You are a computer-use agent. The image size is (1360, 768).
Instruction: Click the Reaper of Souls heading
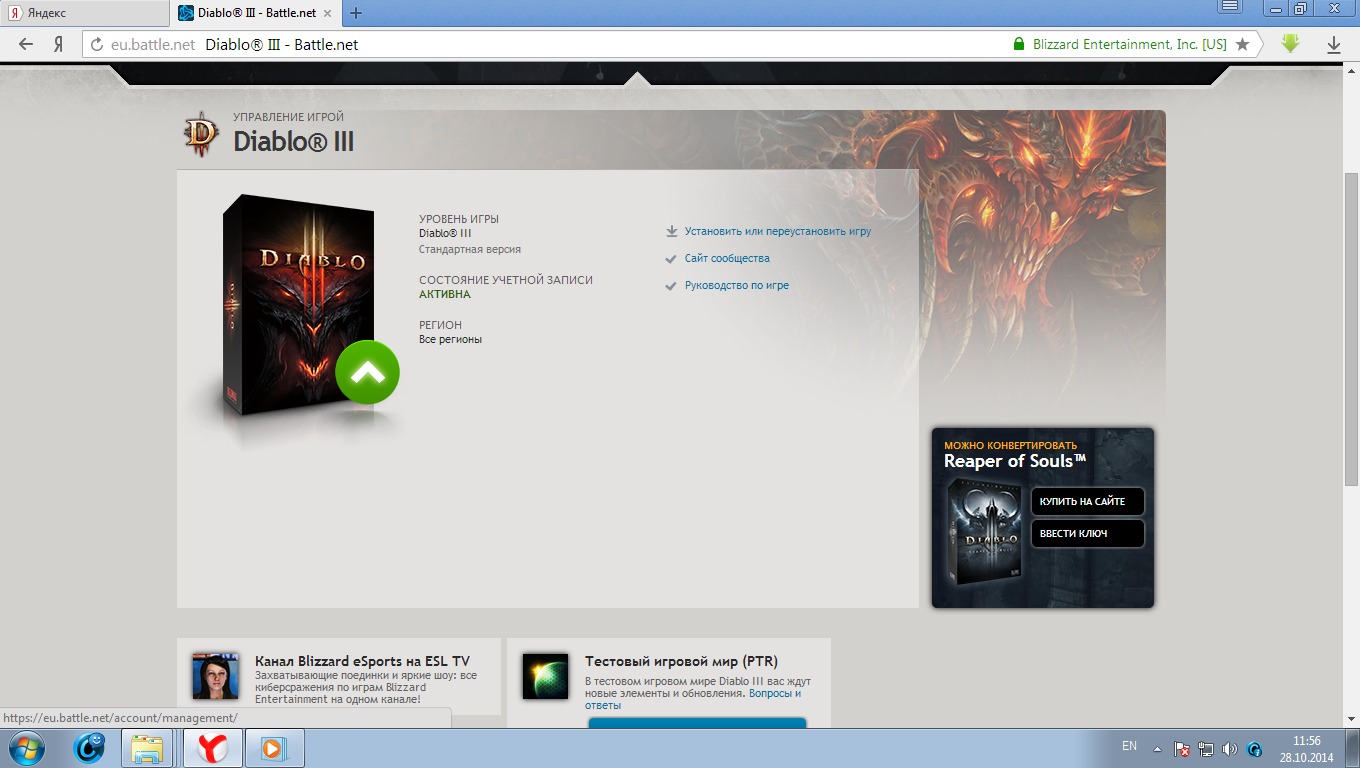[x=1015, y=461]
